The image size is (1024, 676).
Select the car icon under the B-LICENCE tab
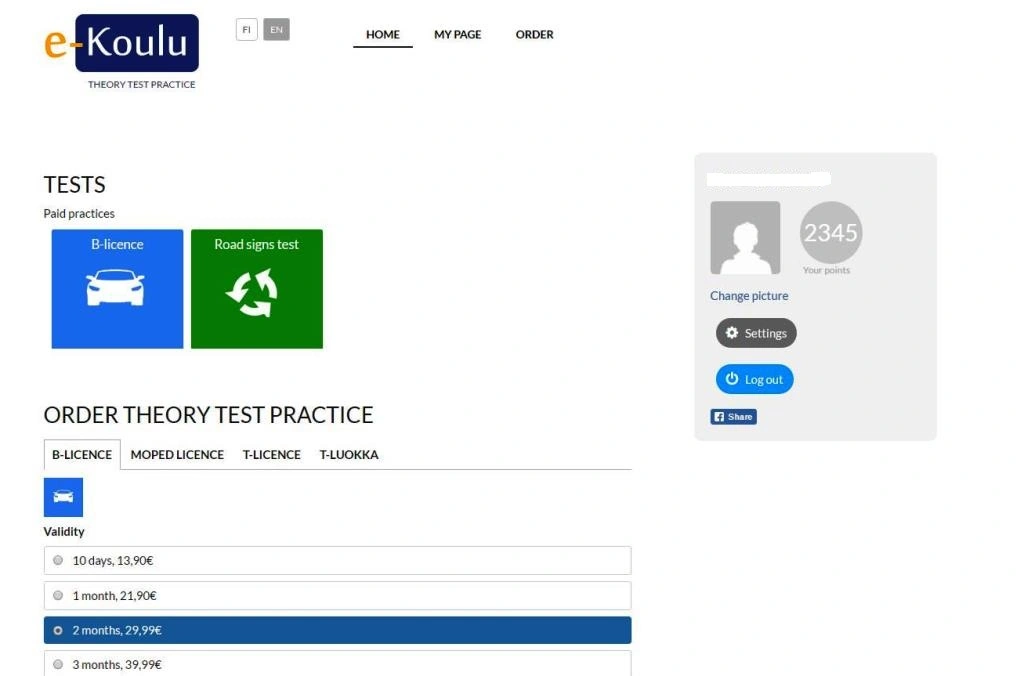click(63, 496)
